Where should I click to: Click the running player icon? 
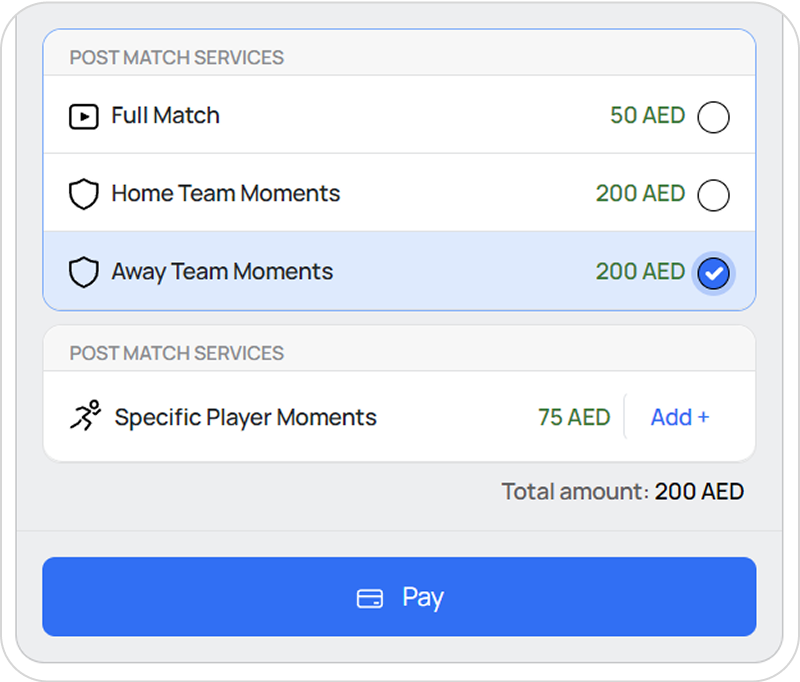tap(86, 416)
